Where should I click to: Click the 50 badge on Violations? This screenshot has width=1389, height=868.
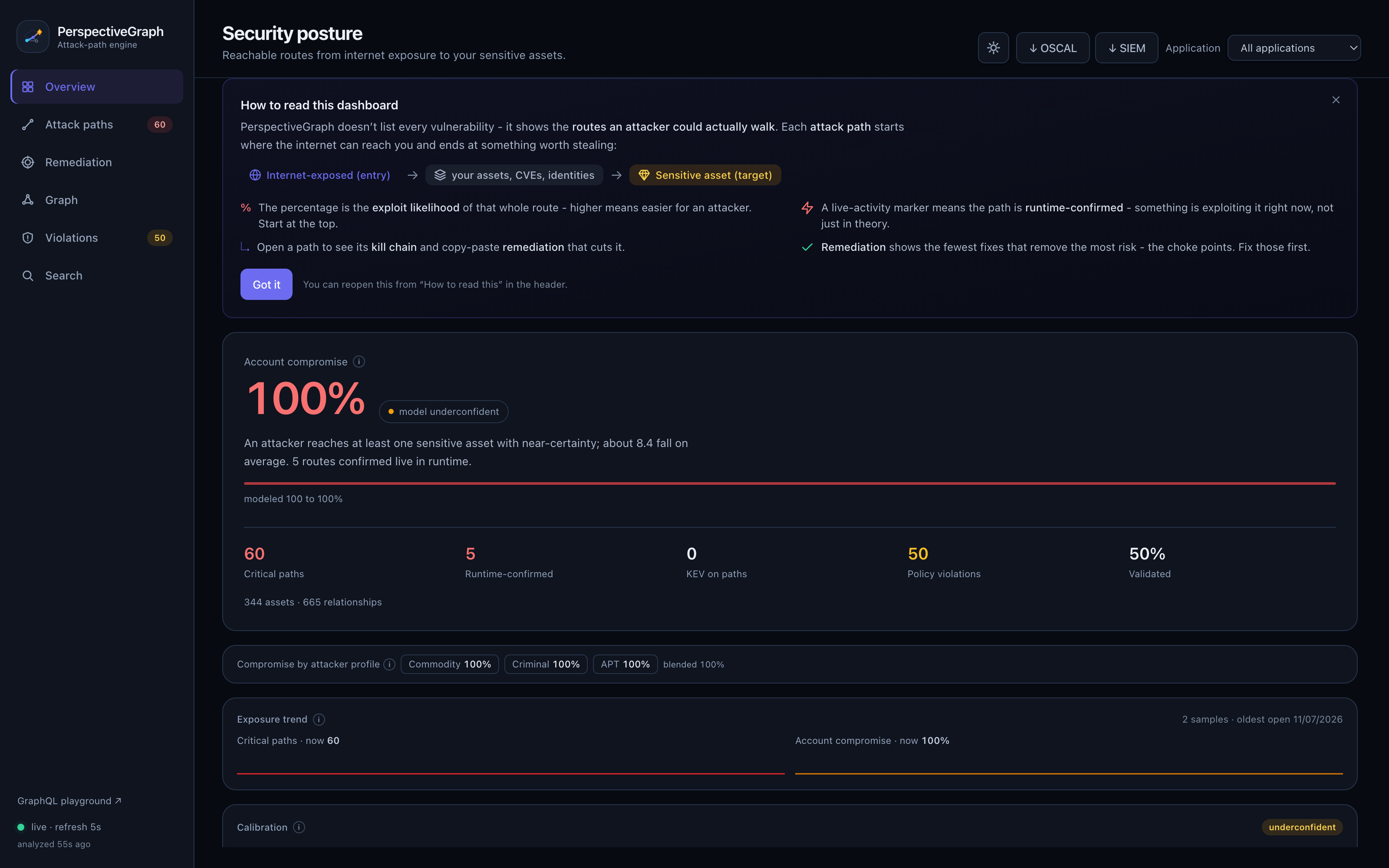tap(160, 238)
